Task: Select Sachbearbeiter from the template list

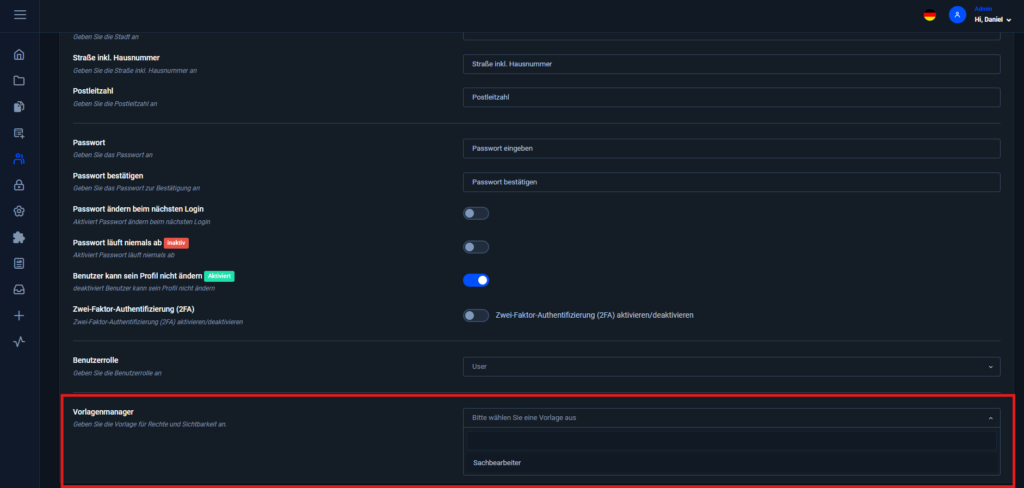Action: click(x=731, y=463)
